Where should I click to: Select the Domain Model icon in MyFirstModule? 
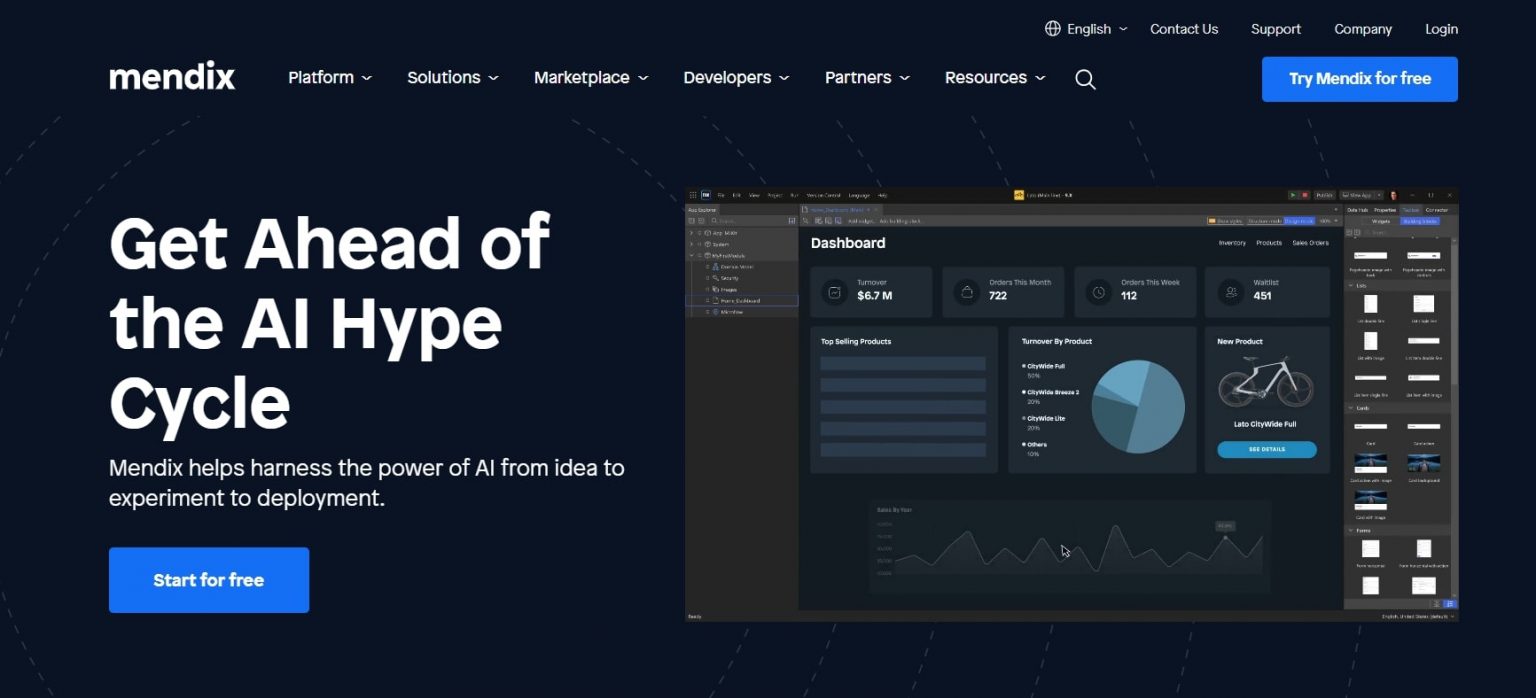coord(716,267)
